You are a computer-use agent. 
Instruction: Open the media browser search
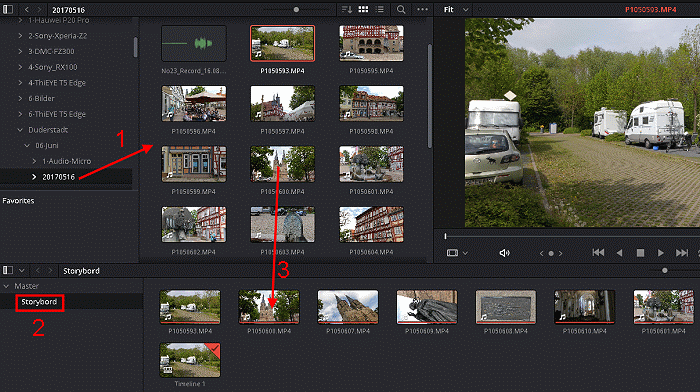[401, 9]
